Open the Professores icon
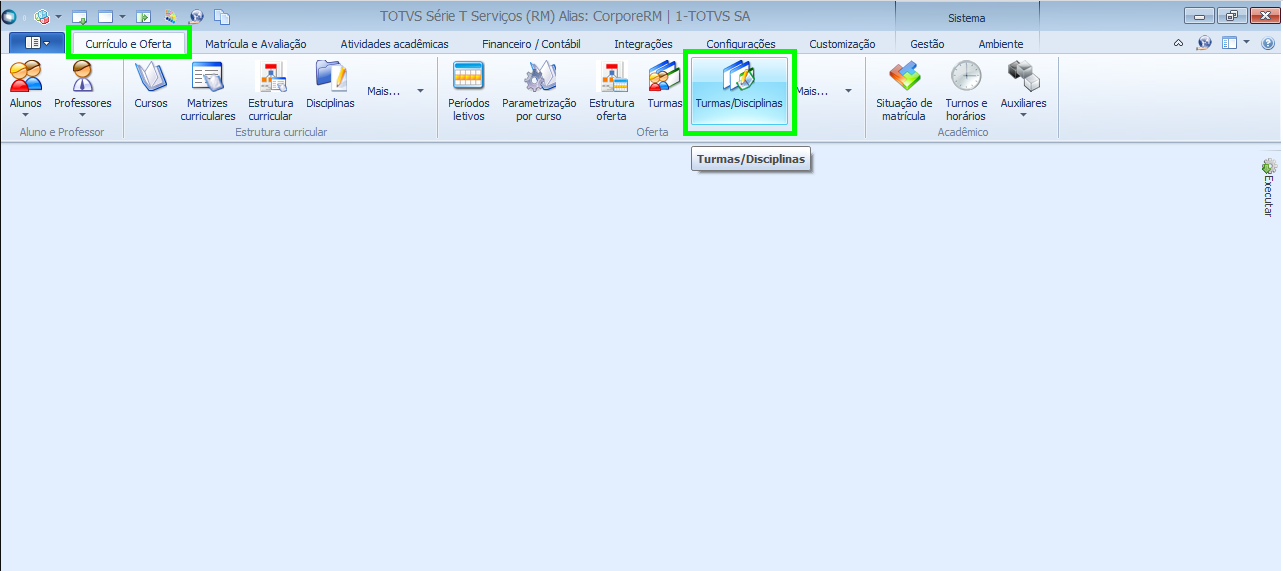1283x571 pixels. (x=83, y=77)
